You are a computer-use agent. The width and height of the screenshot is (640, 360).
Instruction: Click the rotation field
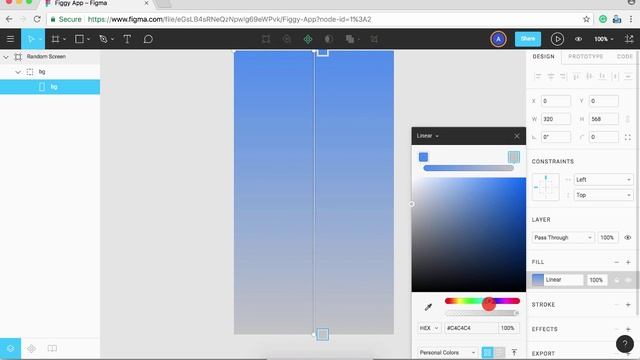tap(556, 137)
